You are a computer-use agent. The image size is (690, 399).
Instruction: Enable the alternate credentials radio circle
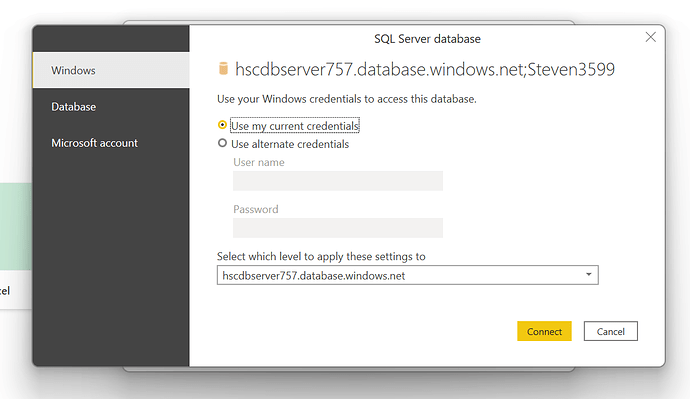[222, 143]
